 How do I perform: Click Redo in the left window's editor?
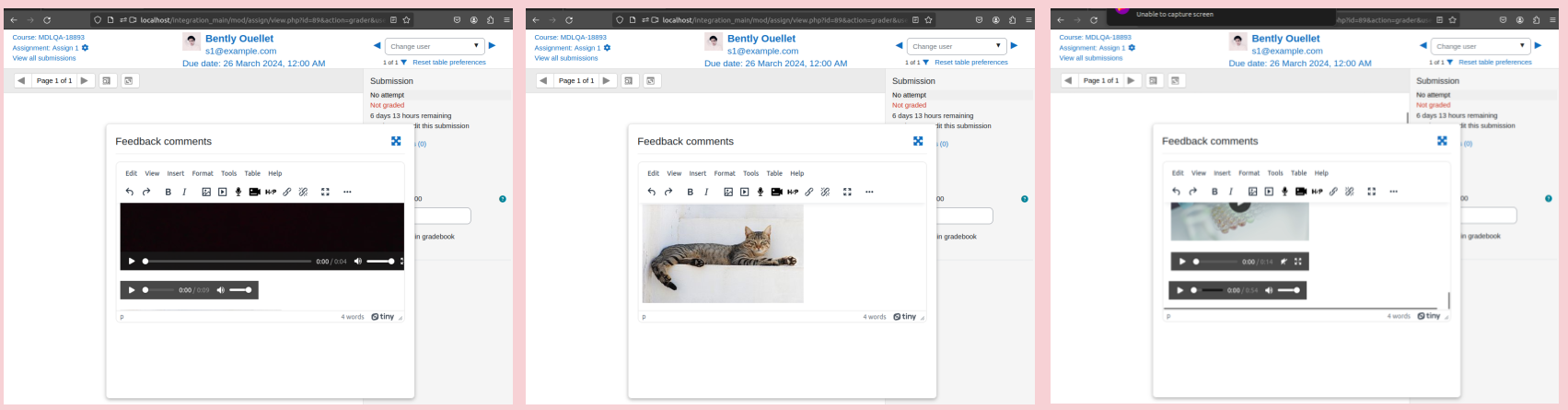(x=146, y=192)
